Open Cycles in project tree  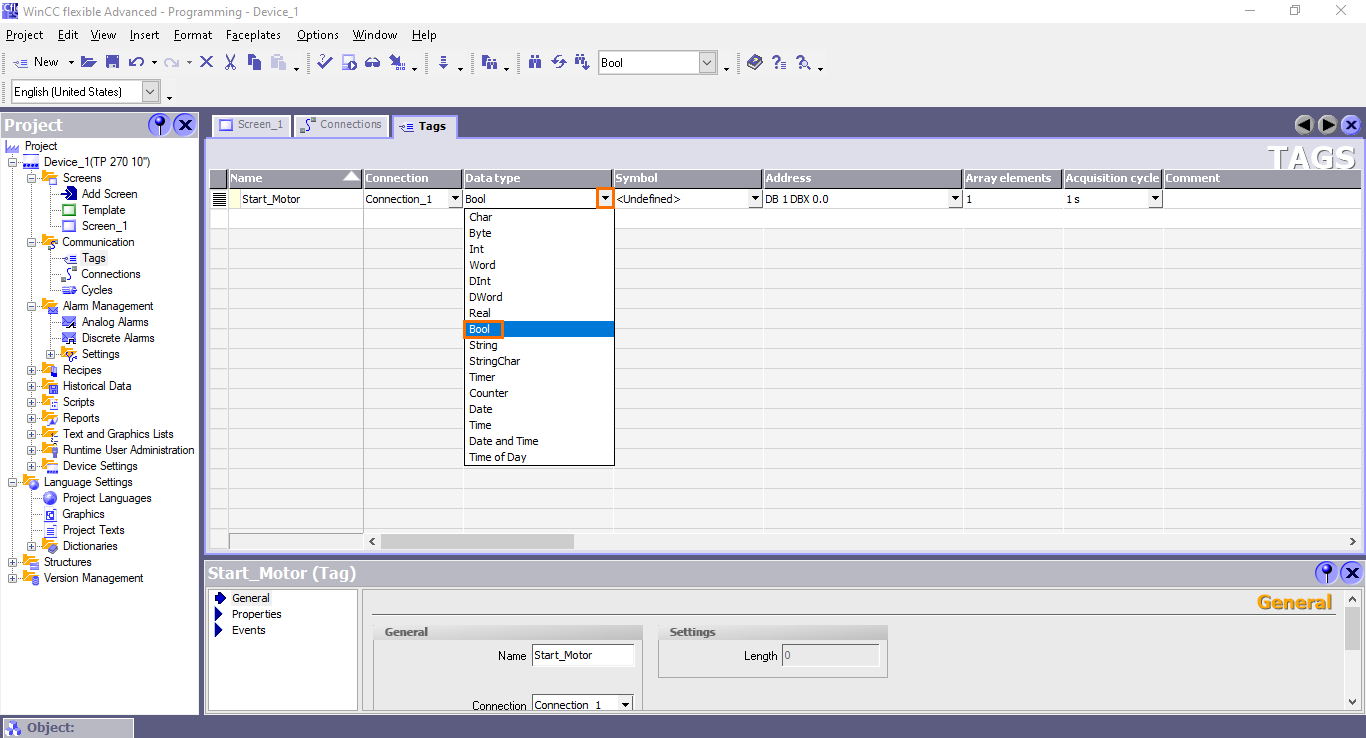[x=96, y=290]
